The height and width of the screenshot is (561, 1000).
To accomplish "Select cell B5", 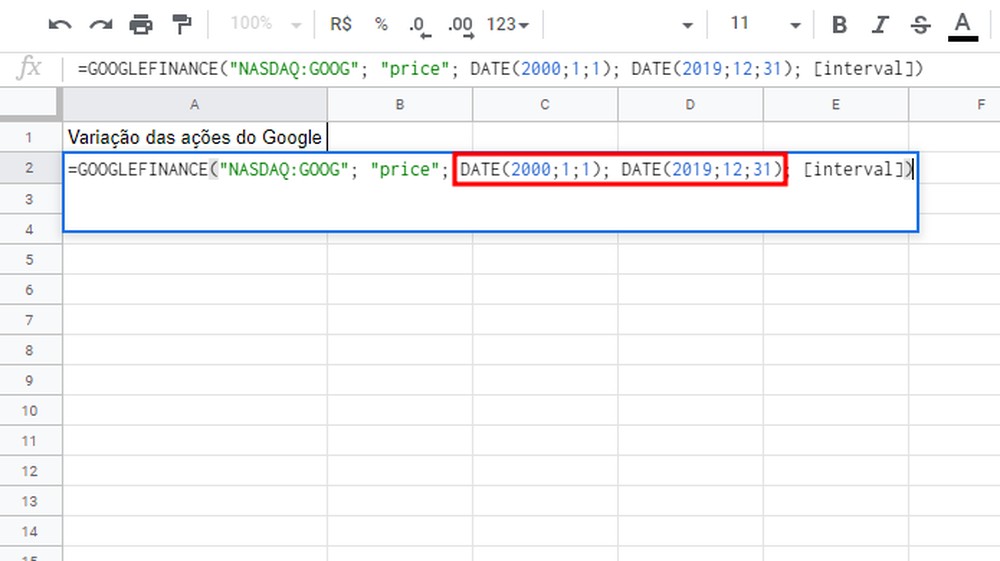I will pos(400,259).
